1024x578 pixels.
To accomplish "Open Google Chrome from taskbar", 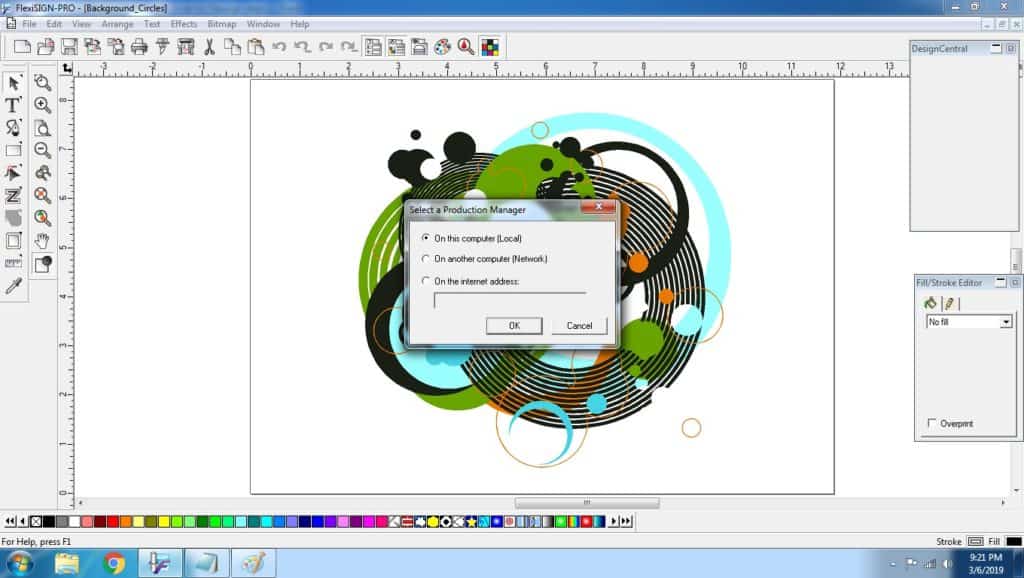I will pyautogui.click(x=114, y=563).
